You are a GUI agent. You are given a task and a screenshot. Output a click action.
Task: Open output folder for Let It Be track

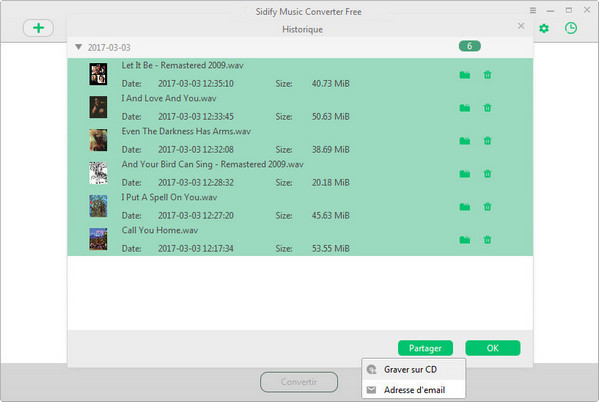(465, 75)
